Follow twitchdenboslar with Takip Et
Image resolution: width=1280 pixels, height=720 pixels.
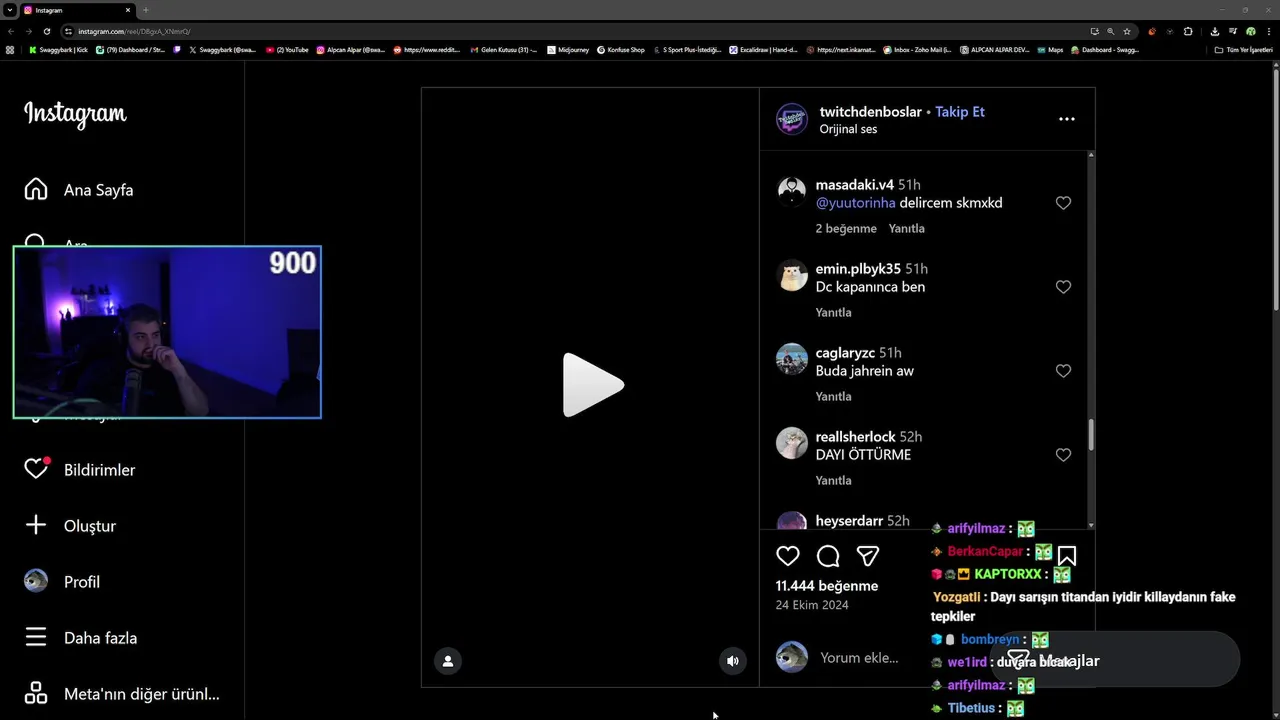(960, 112)
